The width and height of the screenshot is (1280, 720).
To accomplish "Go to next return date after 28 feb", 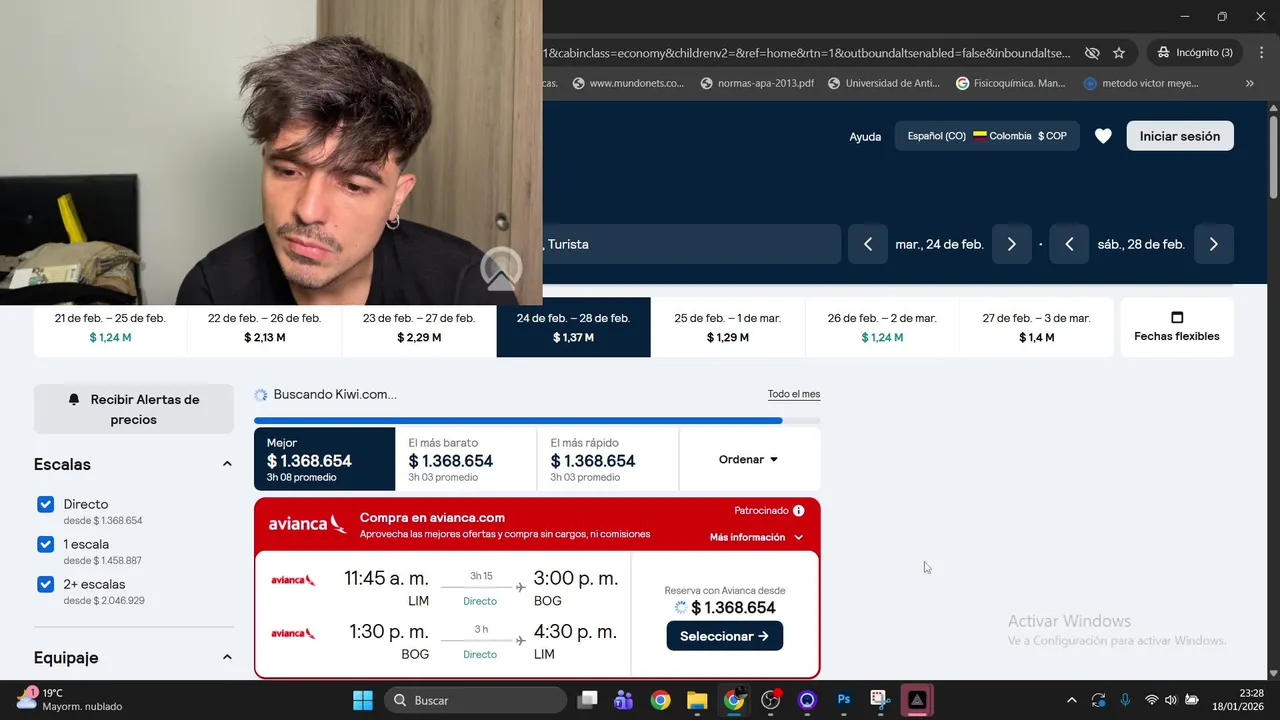I will tap(1214, 244).
